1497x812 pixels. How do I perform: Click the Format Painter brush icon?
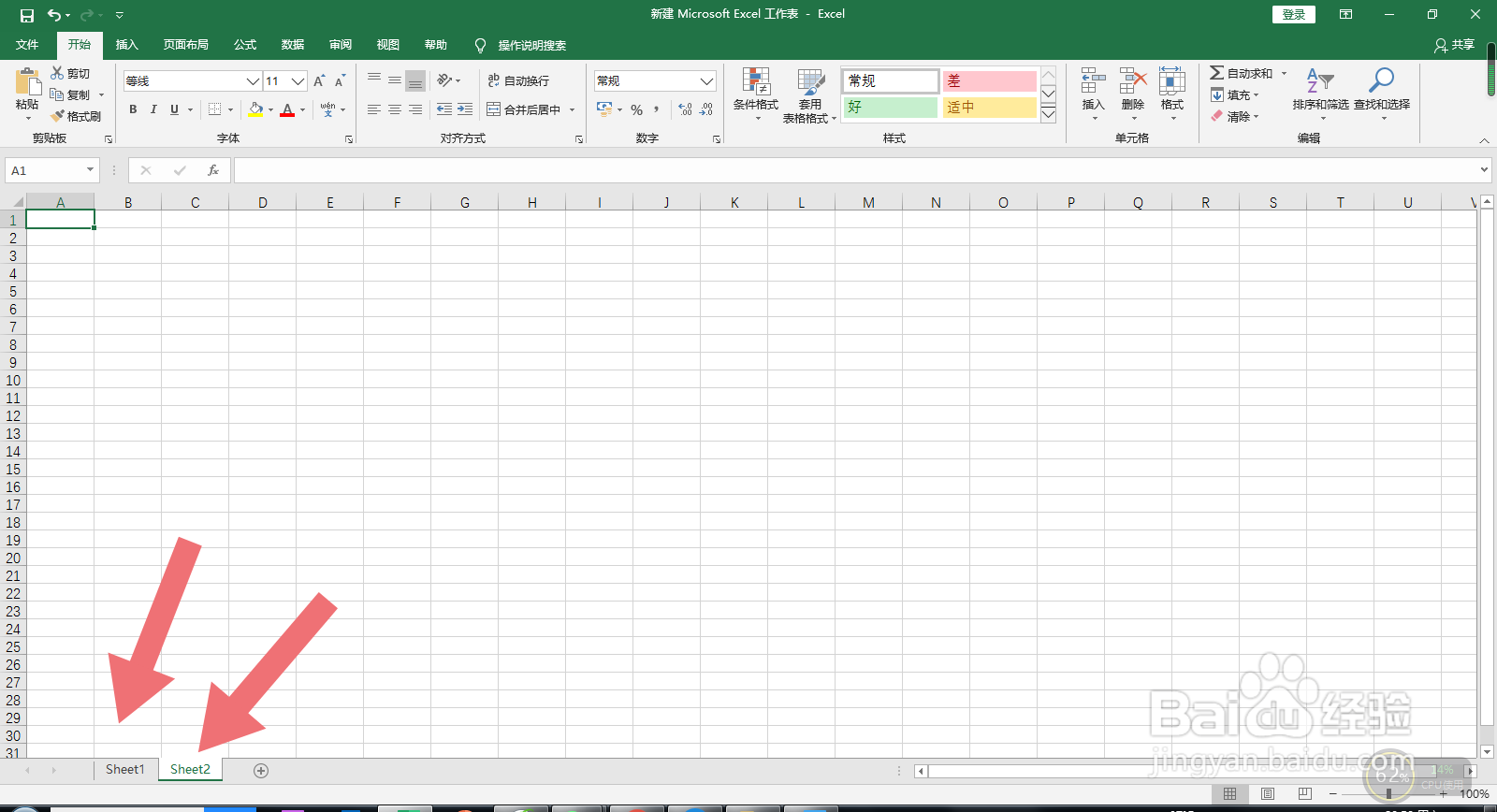pyautogui.click(x=57, y=116)
